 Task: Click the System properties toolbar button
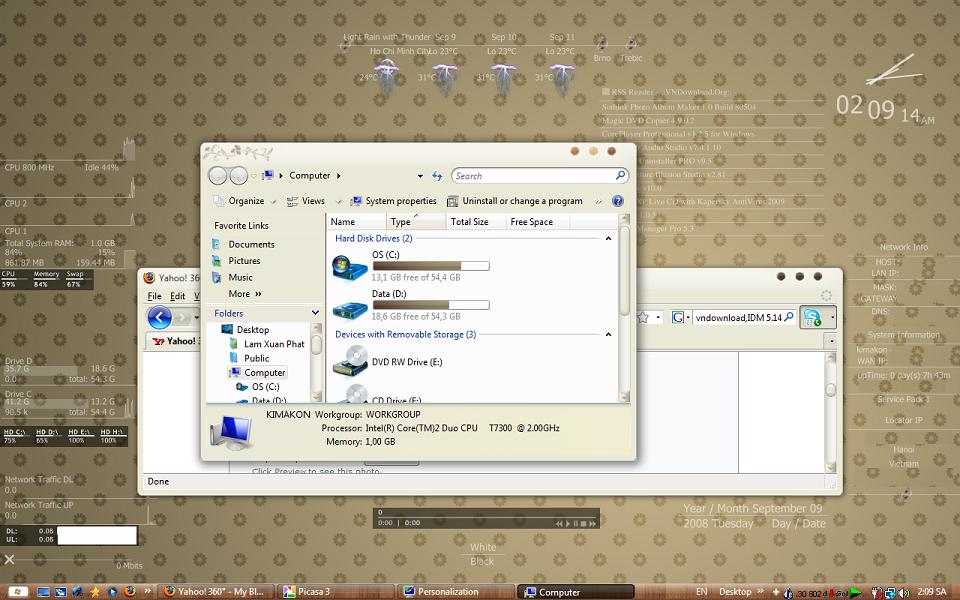393,201
